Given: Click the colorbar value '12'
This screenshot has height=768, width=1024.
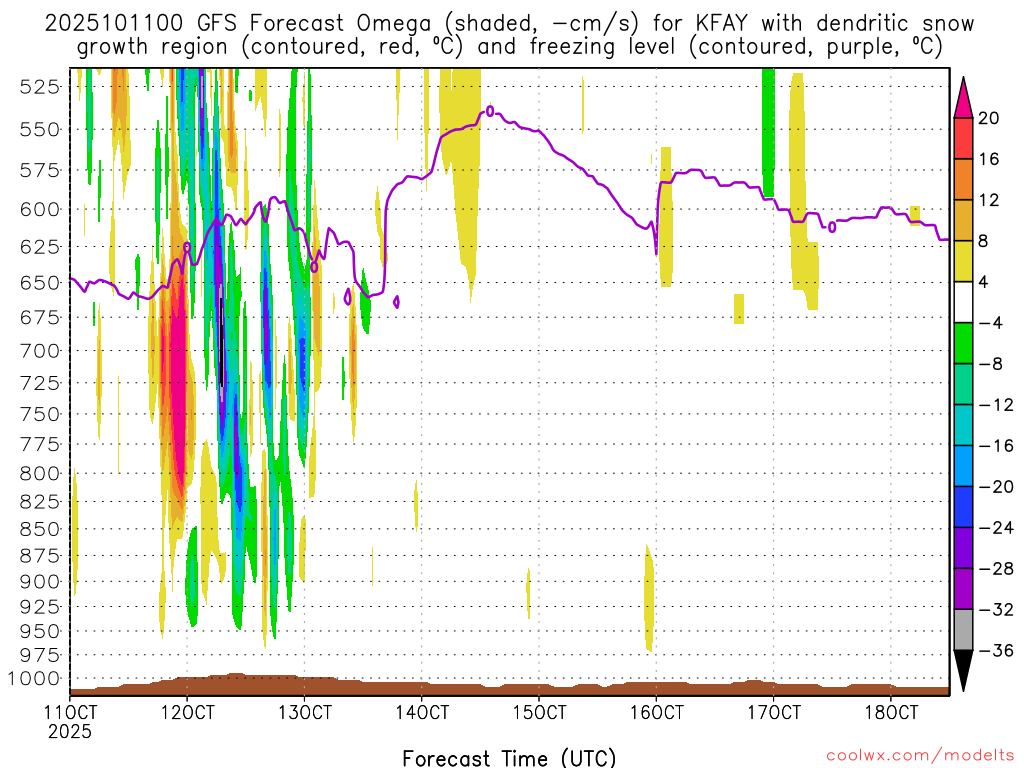Looking at the screenshot, I should click(989, 200).
